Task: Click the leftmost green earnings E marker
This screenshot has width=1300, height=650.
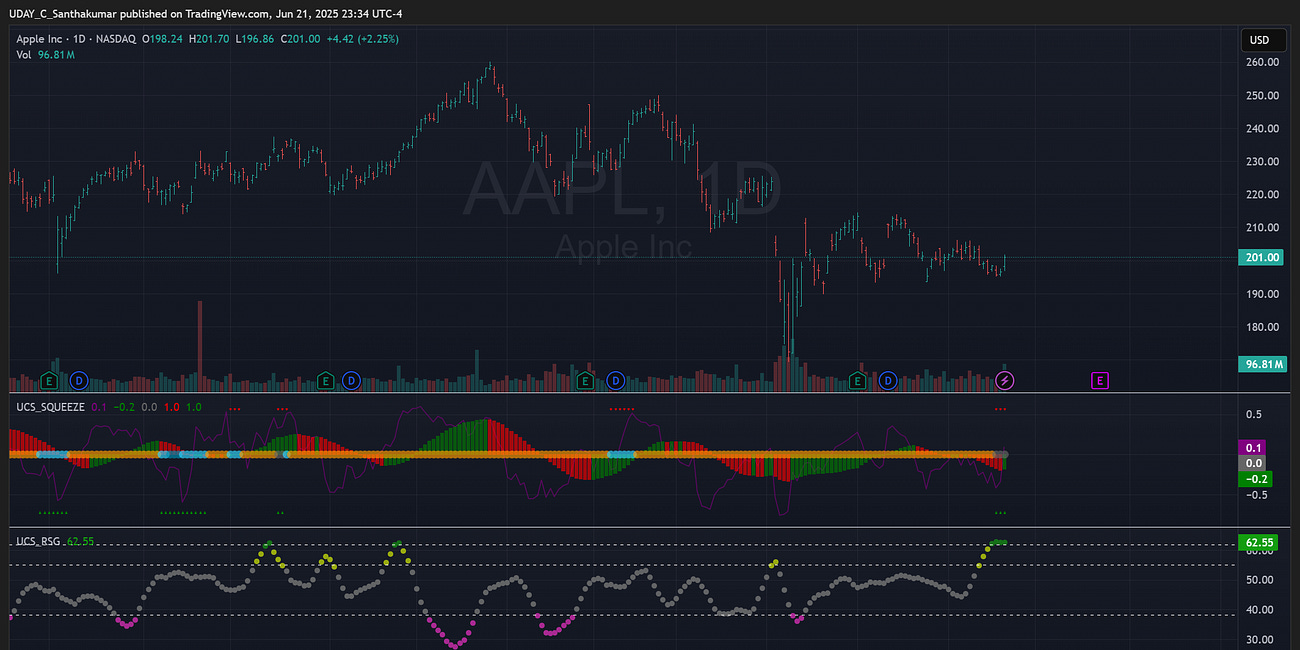Action: (x=49, y=380)
